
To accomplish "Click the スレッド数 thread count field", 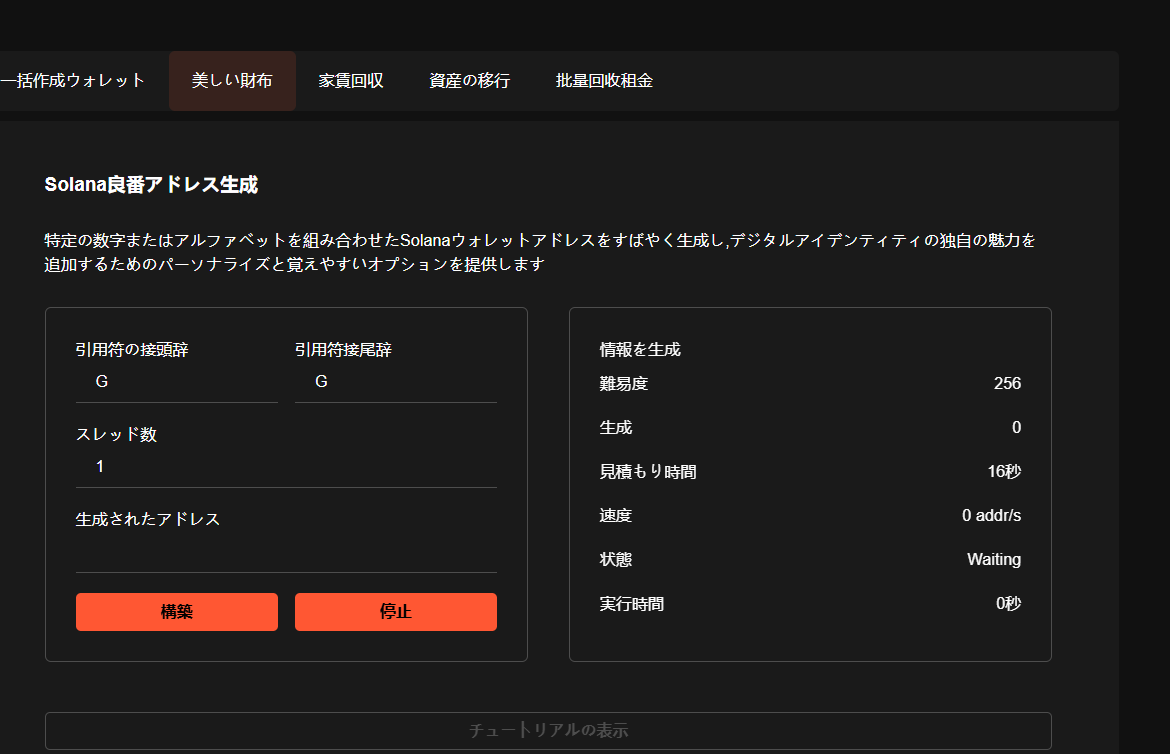I will [286, 467].
